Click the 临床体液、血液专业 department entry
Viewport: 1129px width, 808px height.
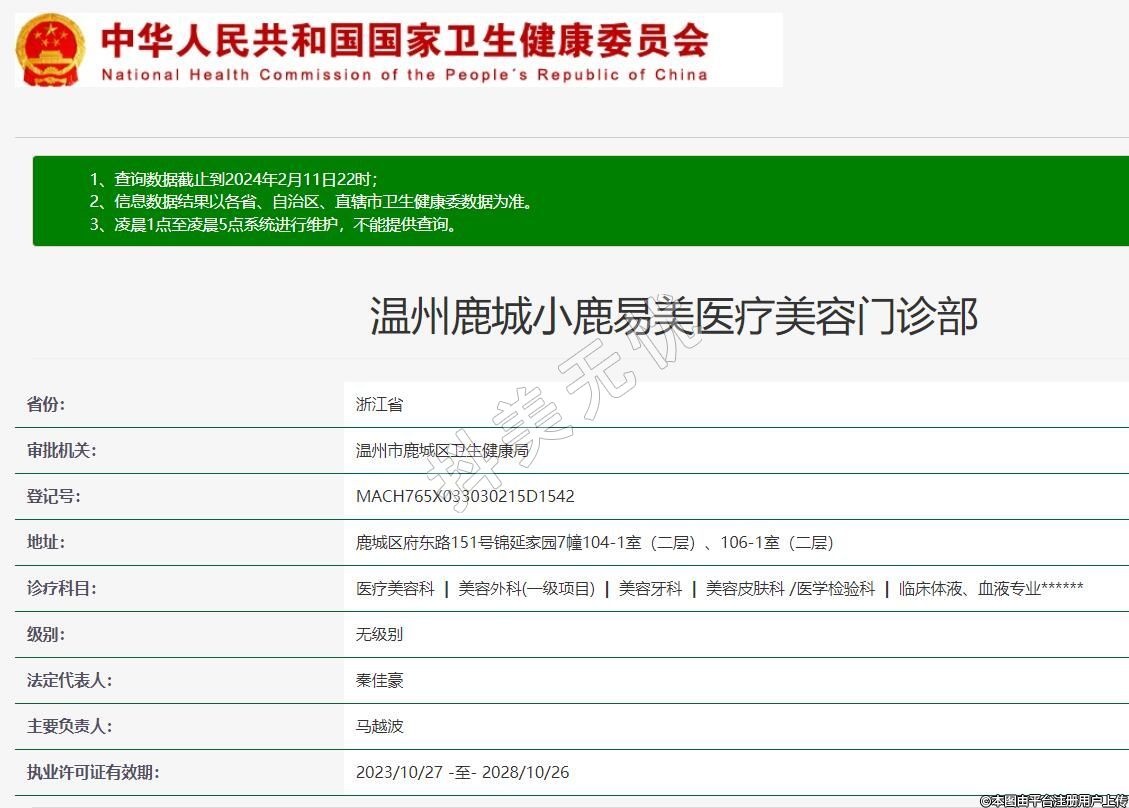click(990, 589)
